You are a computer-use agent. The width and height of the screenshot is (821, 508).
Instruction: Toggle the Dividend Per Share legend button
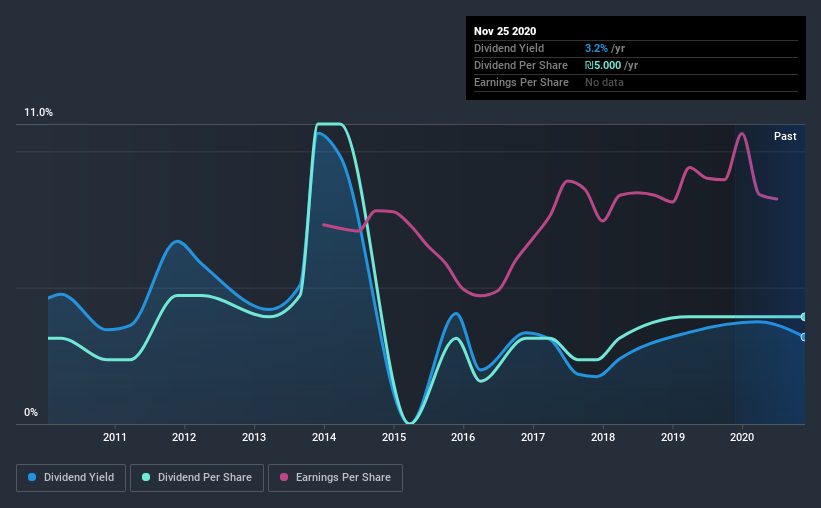click(197, 478)
